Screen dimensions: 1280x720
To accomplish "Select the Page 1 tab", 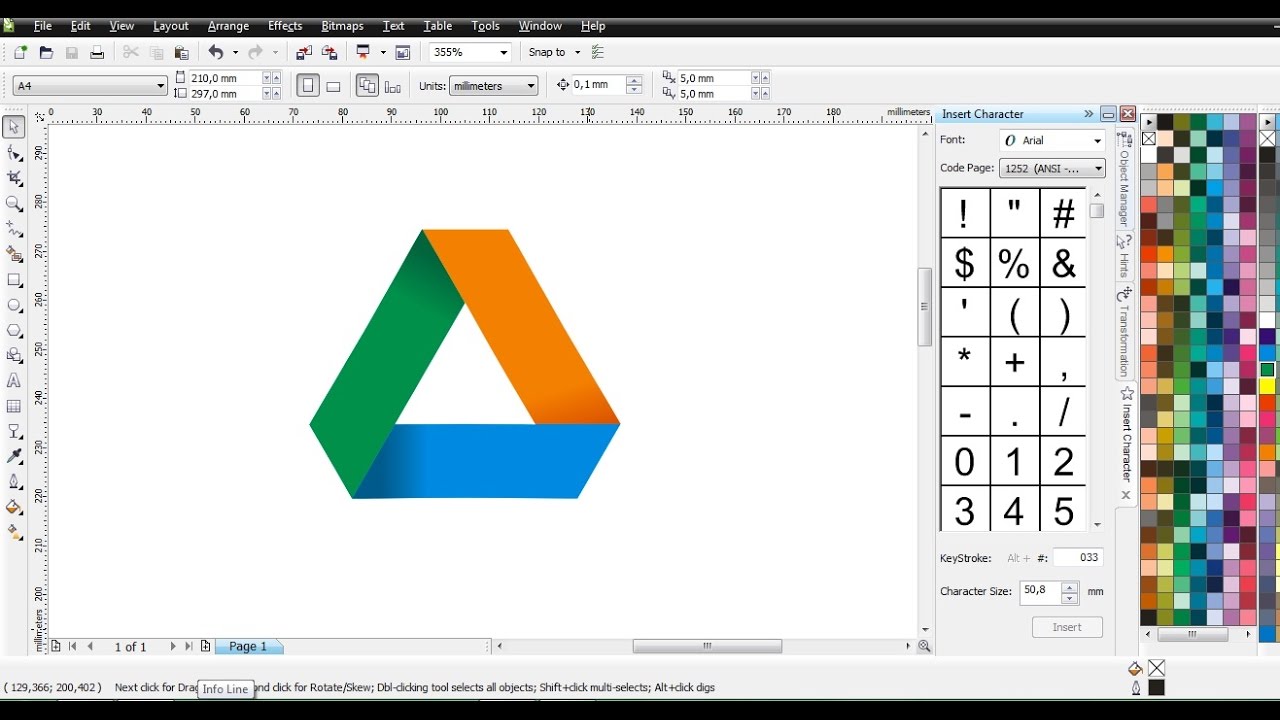I will point(248,647).
